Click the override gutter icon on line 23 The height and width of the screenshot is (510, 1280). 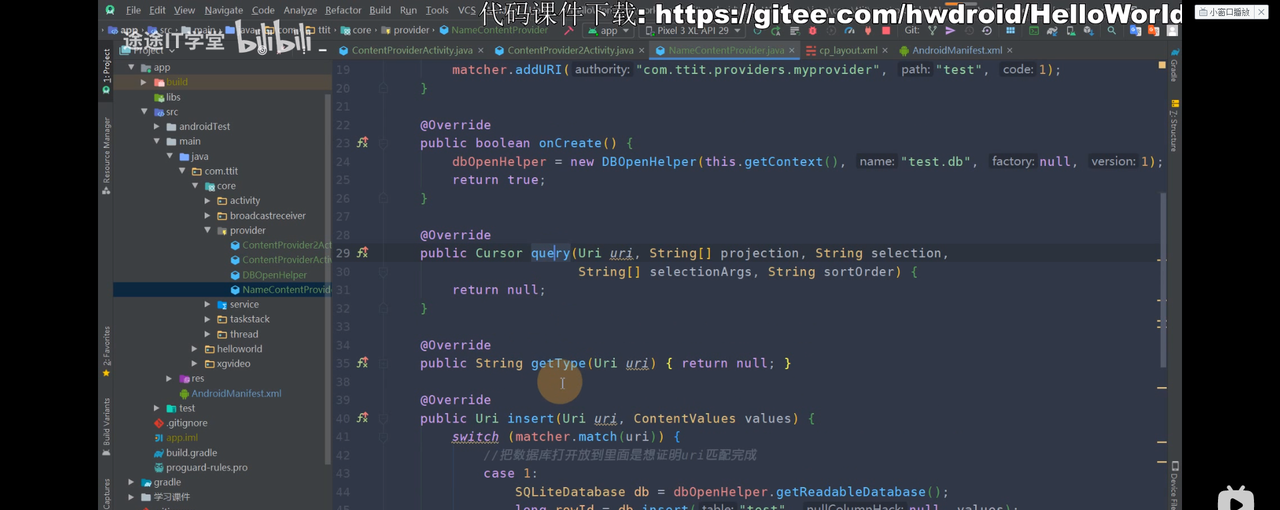pyautogui.click(x=362, y=143)
